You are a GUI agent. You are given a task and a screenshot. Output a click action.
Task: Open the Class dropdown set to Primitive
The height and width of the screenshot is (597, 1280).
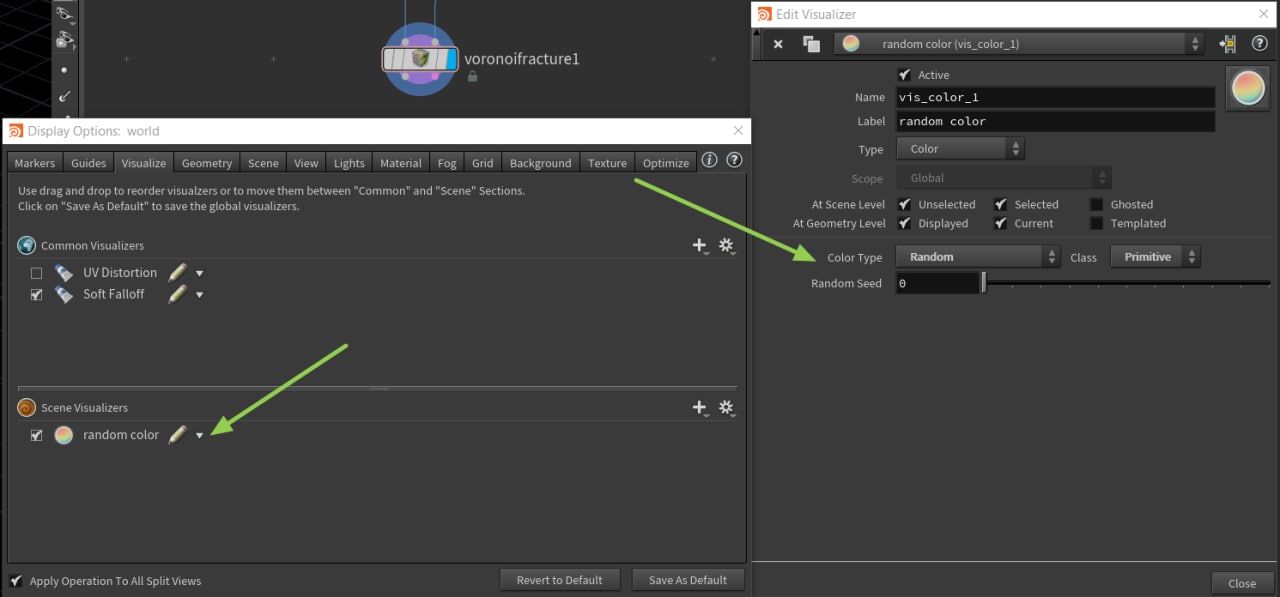(x=1155, y=257)
